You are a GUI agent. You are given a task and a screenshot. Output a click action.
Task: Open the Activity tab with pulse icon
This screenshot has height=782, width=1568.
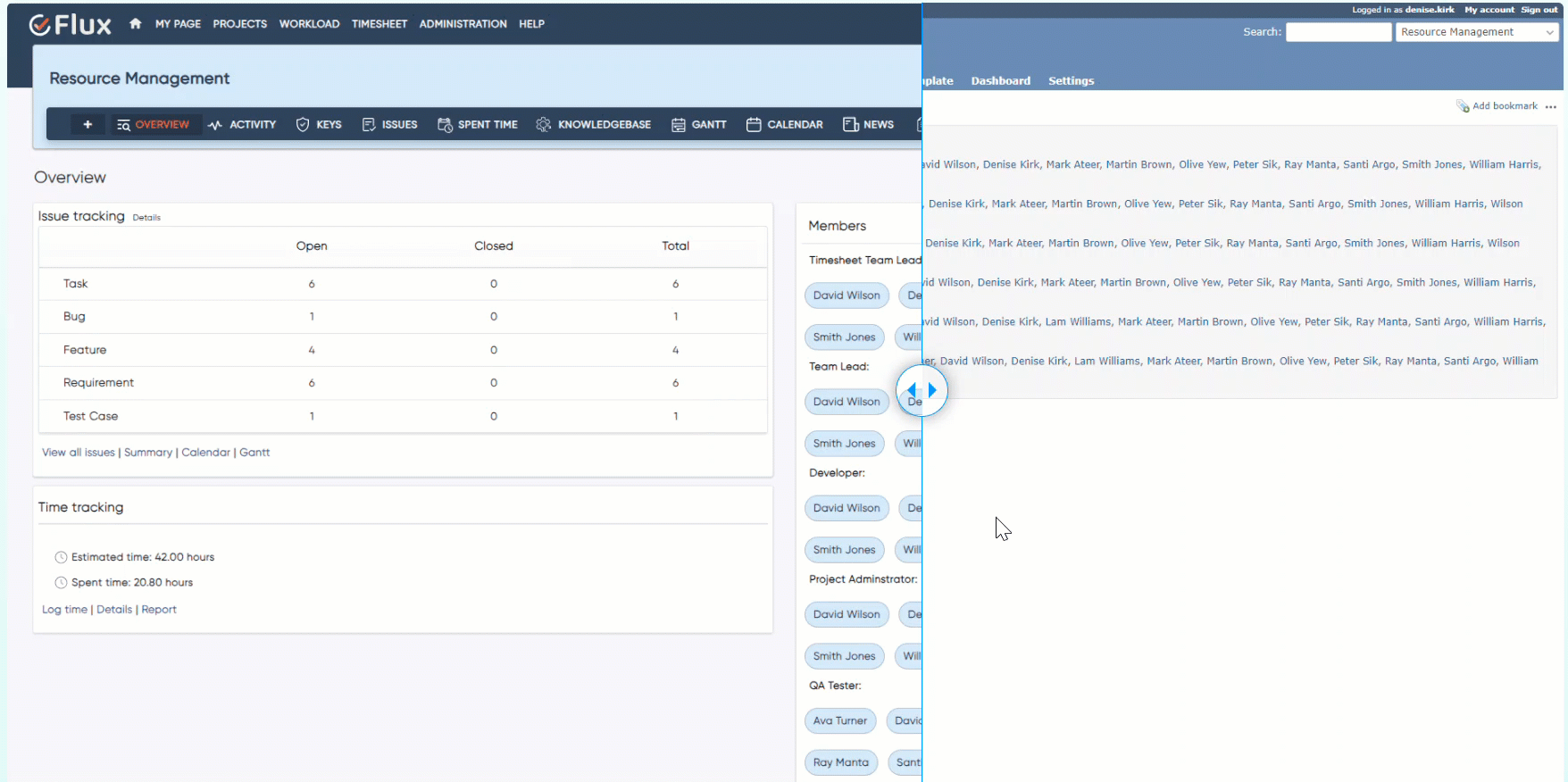point(242,125)
